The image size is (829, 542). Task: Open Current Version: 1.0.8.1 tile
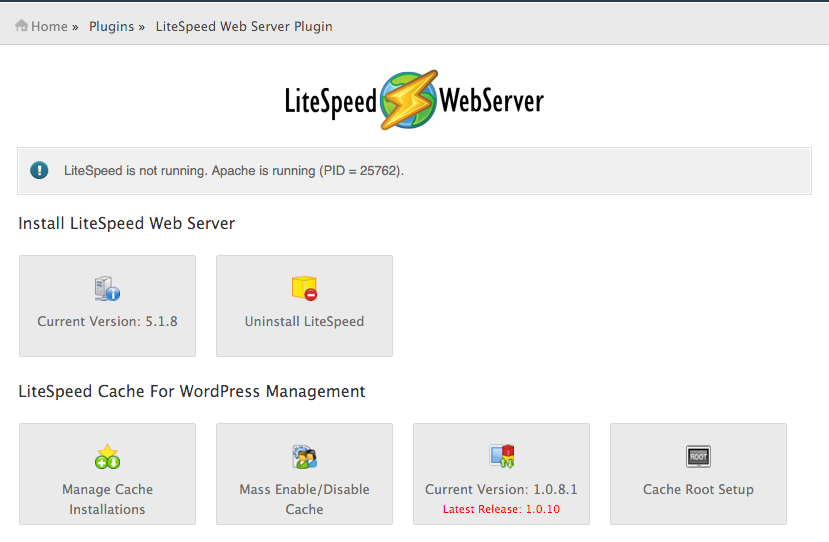(x=501, y=474)
